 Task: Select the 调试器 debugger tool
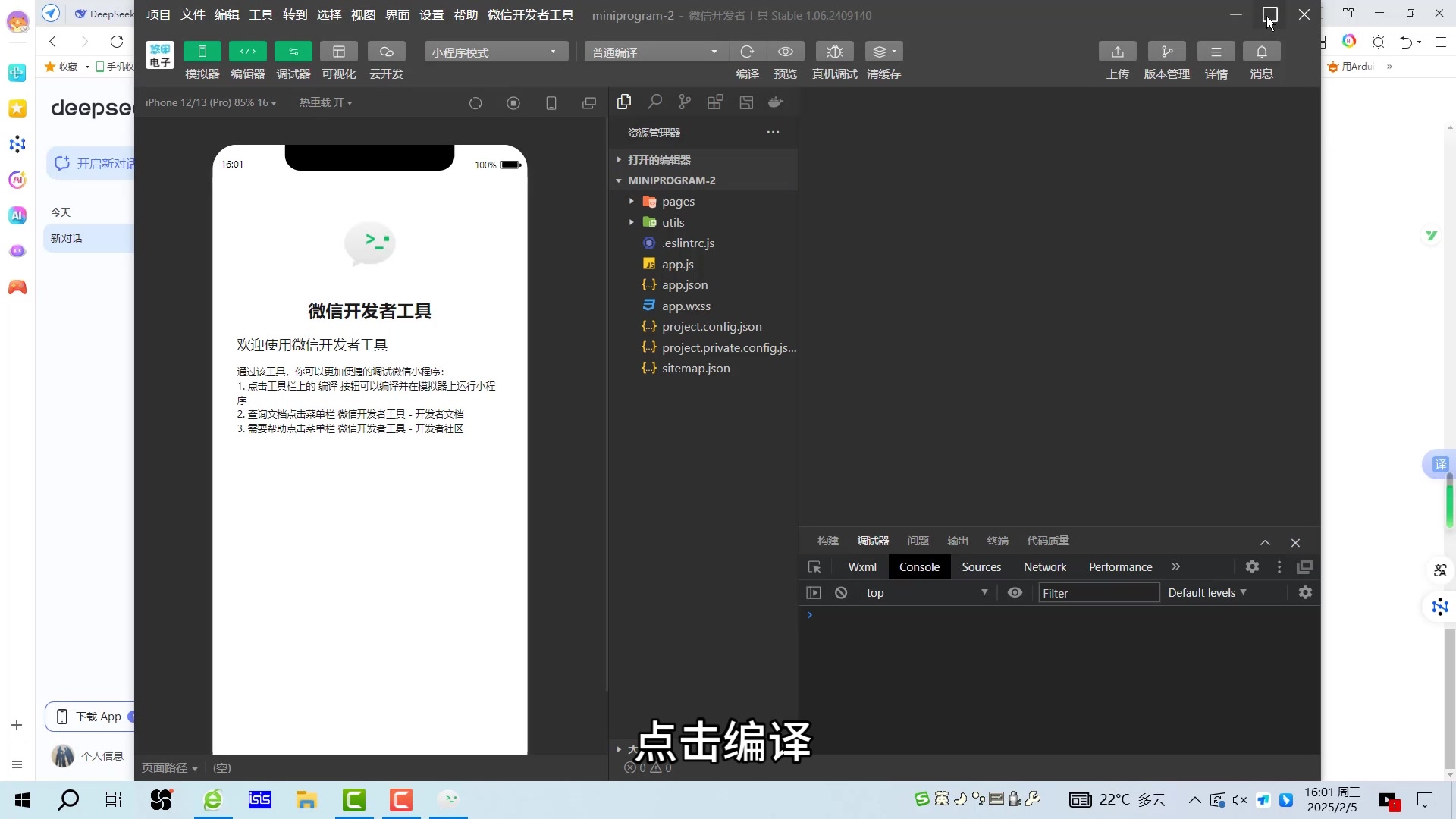[293, 61]
